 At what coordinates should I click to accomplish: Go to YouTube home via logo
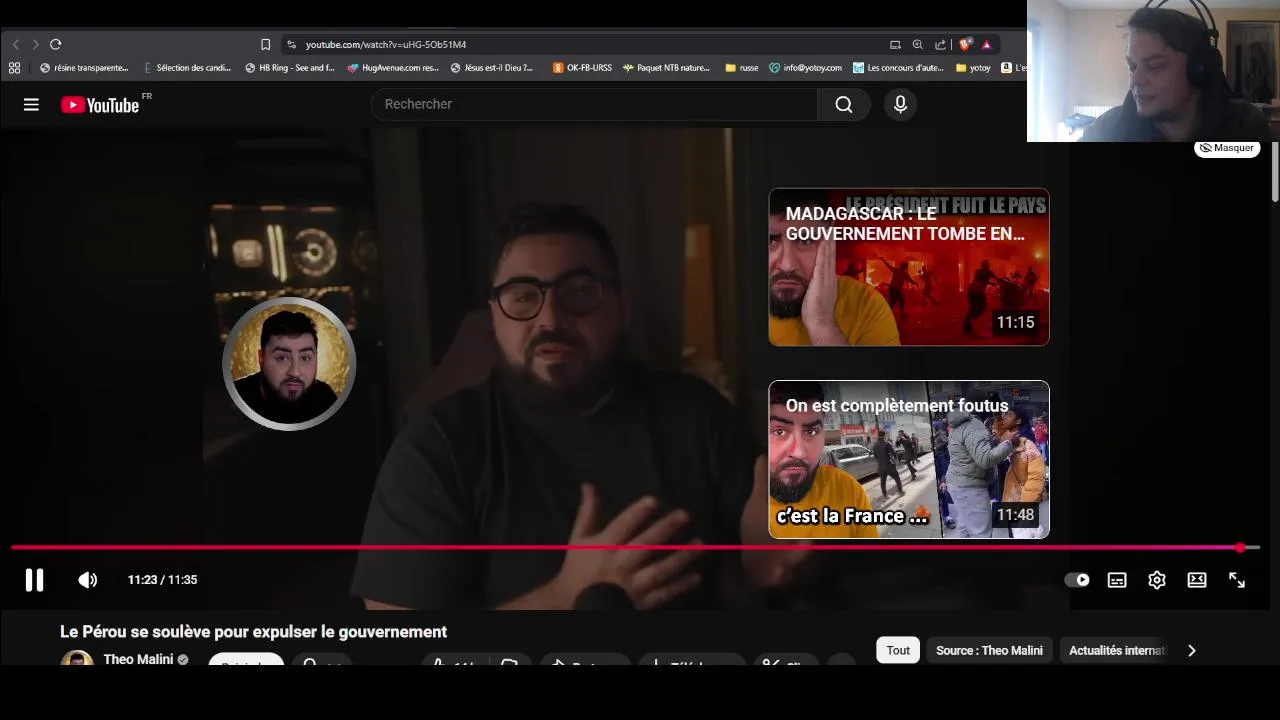[100, 105]
